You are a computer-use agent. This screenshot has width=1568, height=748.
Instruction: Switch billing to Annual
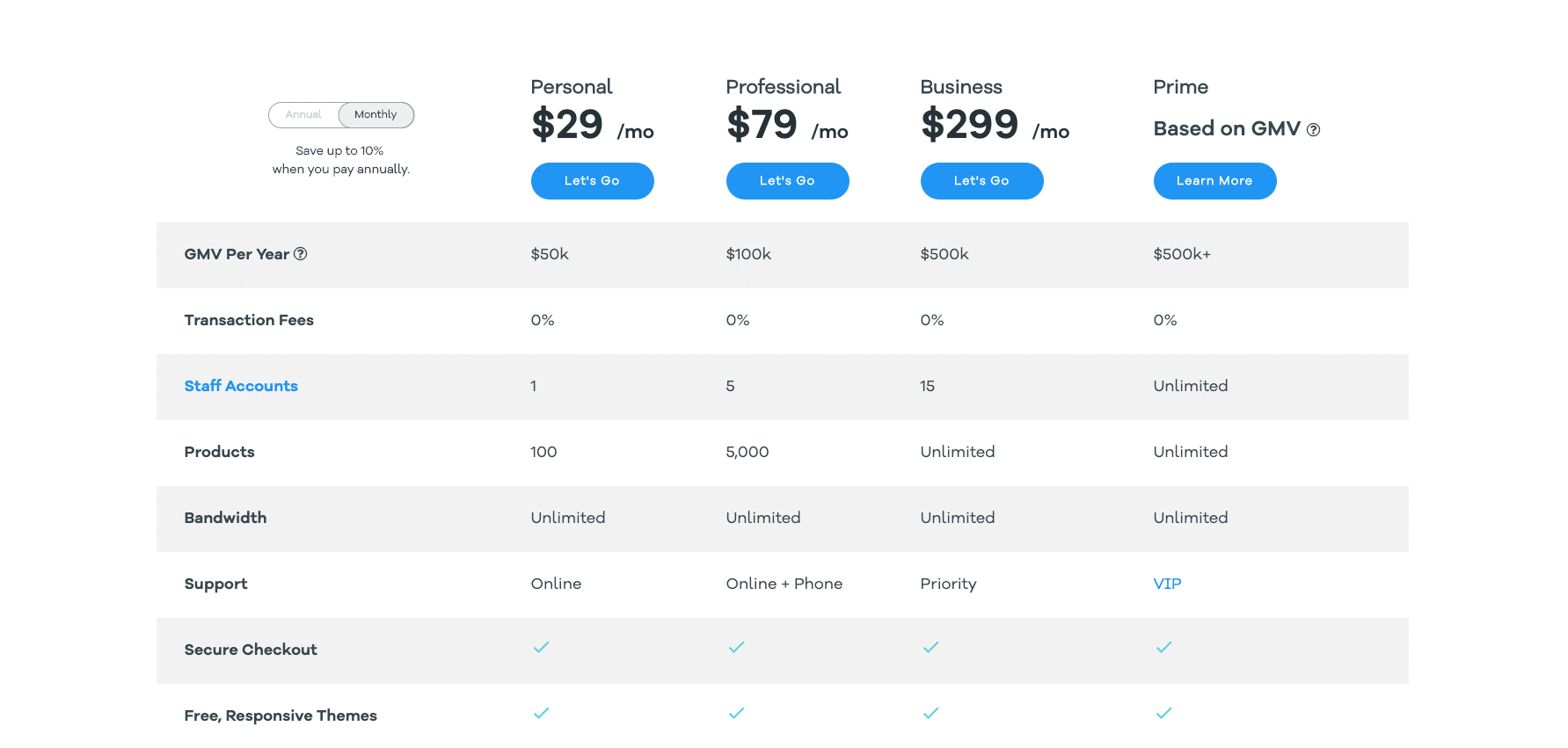[303, 114]
